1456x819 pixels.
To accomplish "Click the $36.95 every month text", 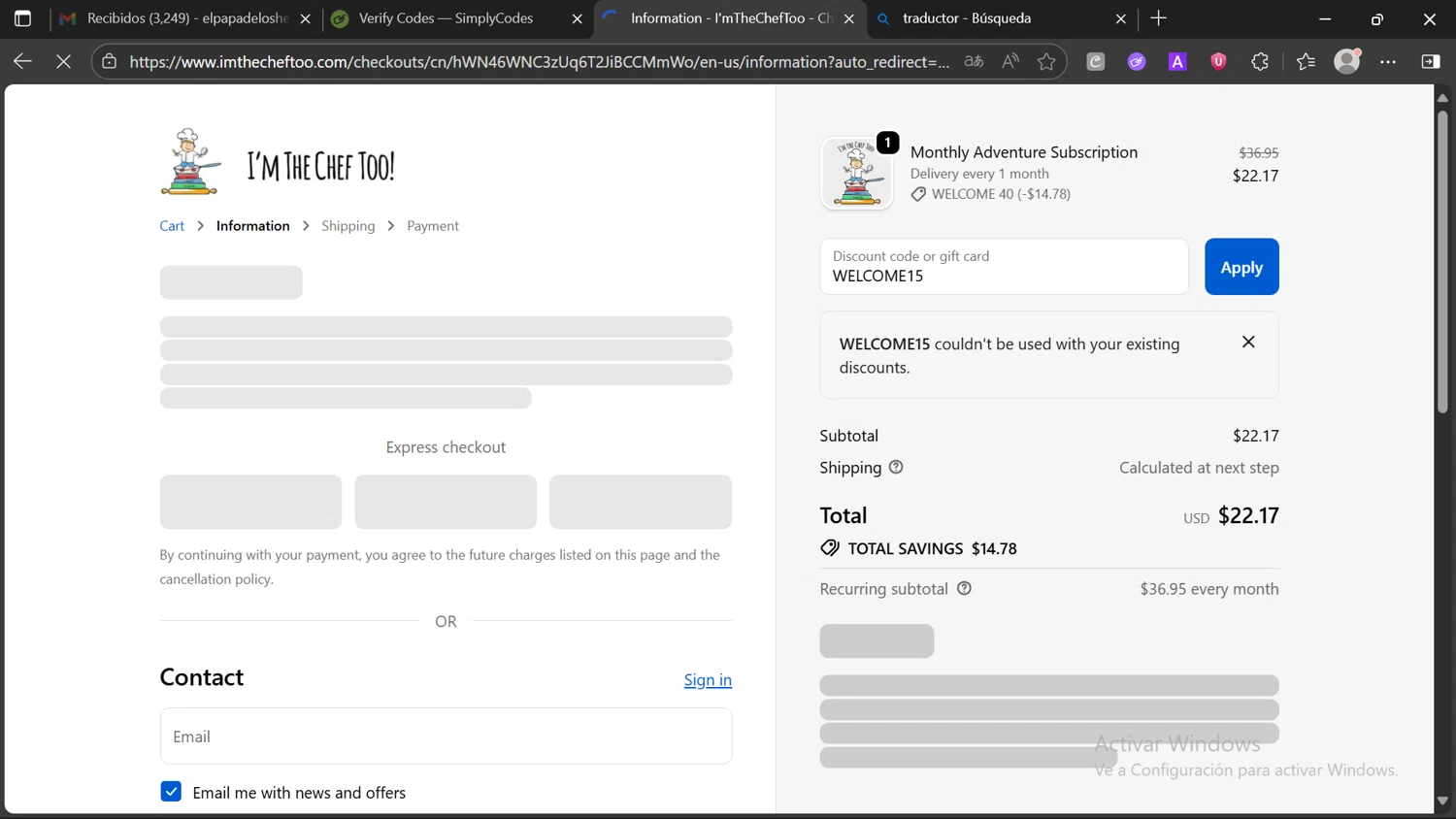I will coord(1209,588).
